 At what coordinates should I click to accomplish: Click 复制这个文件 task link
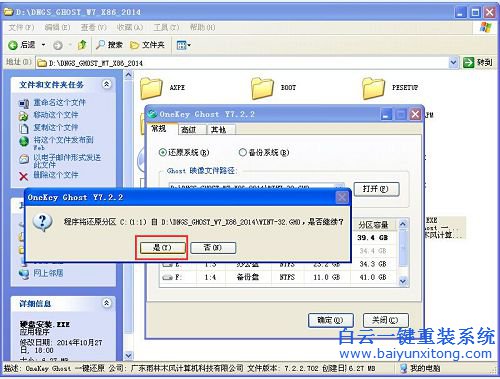(x=56, y=127)
